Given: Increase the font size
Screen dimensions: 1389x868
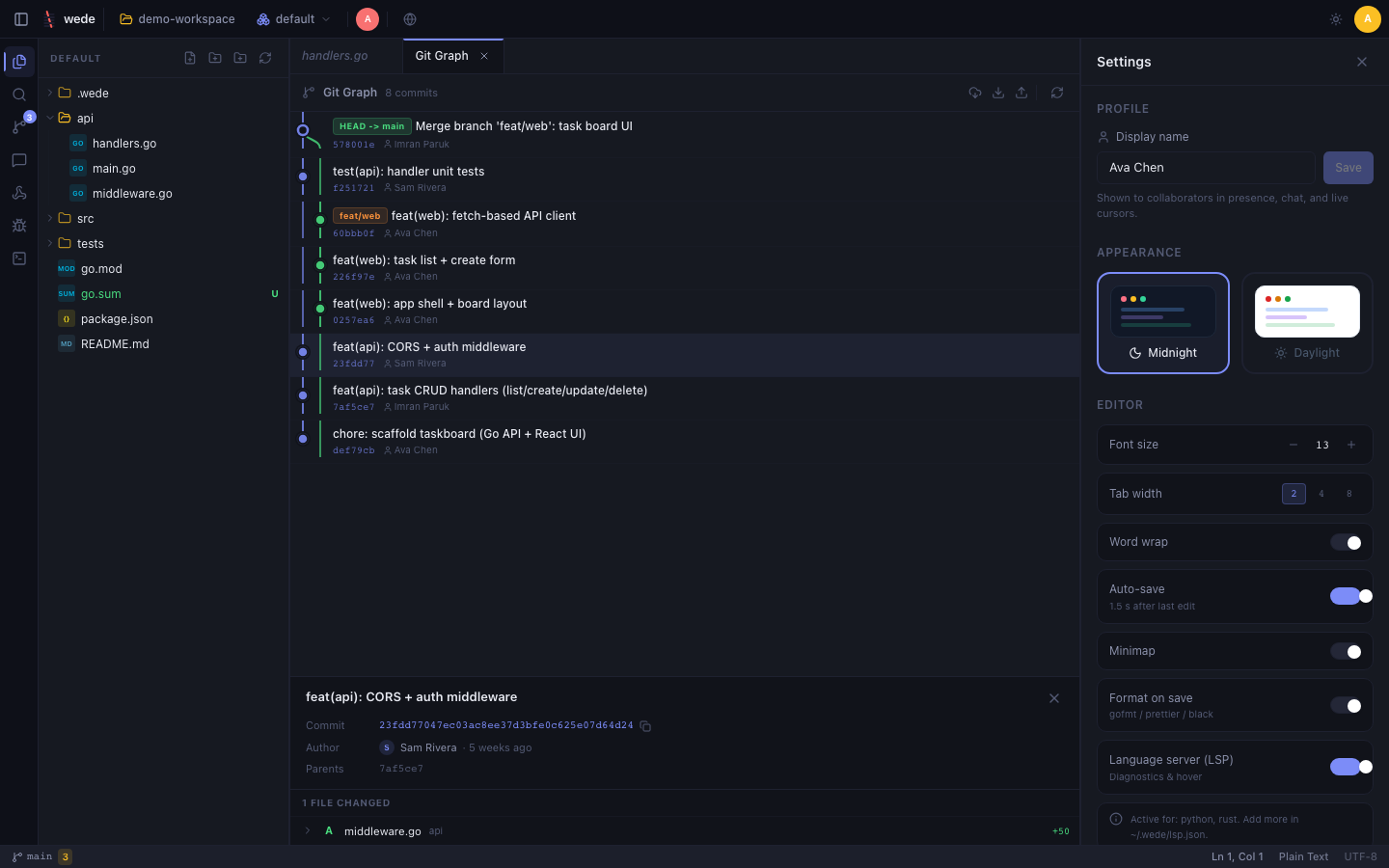Looking at the screenshot, I should click(x=1351, y=445).
